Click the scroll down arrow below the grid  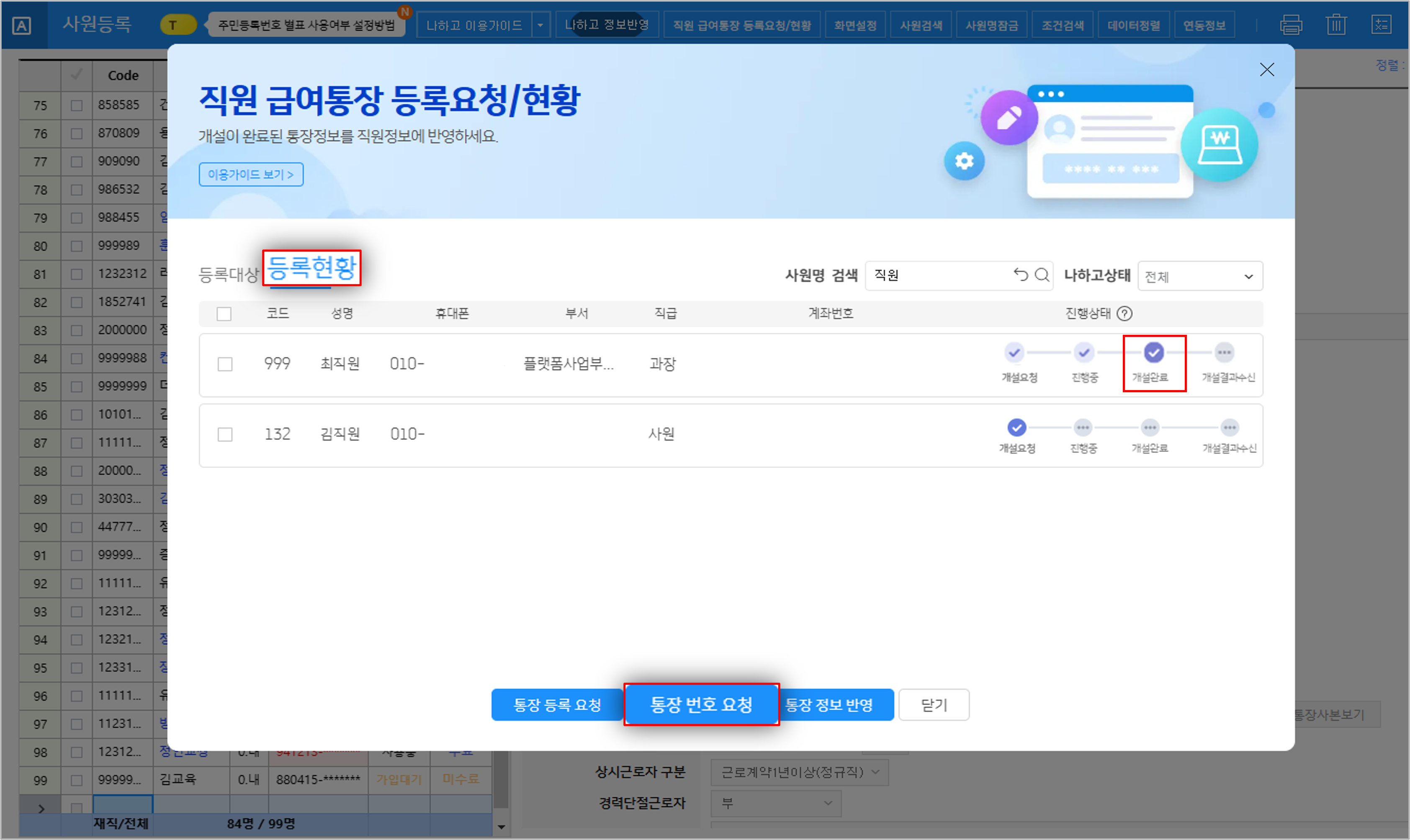501,827
